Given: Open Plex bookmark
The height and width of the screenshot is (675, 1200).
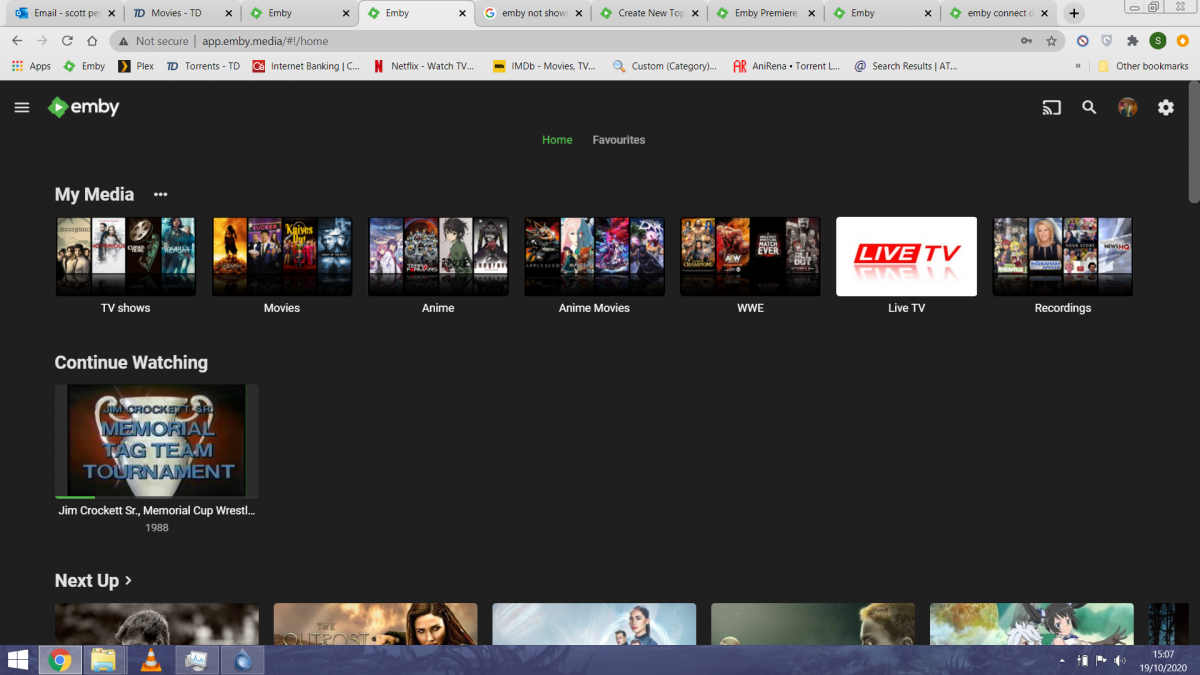Looking at the screenshot, I should point(136,66).
